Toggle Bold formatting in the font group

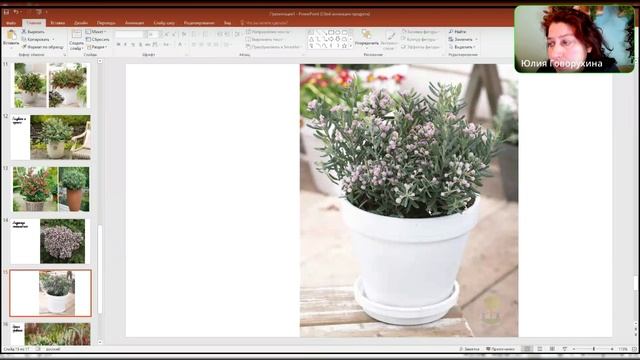click(118, 44)
